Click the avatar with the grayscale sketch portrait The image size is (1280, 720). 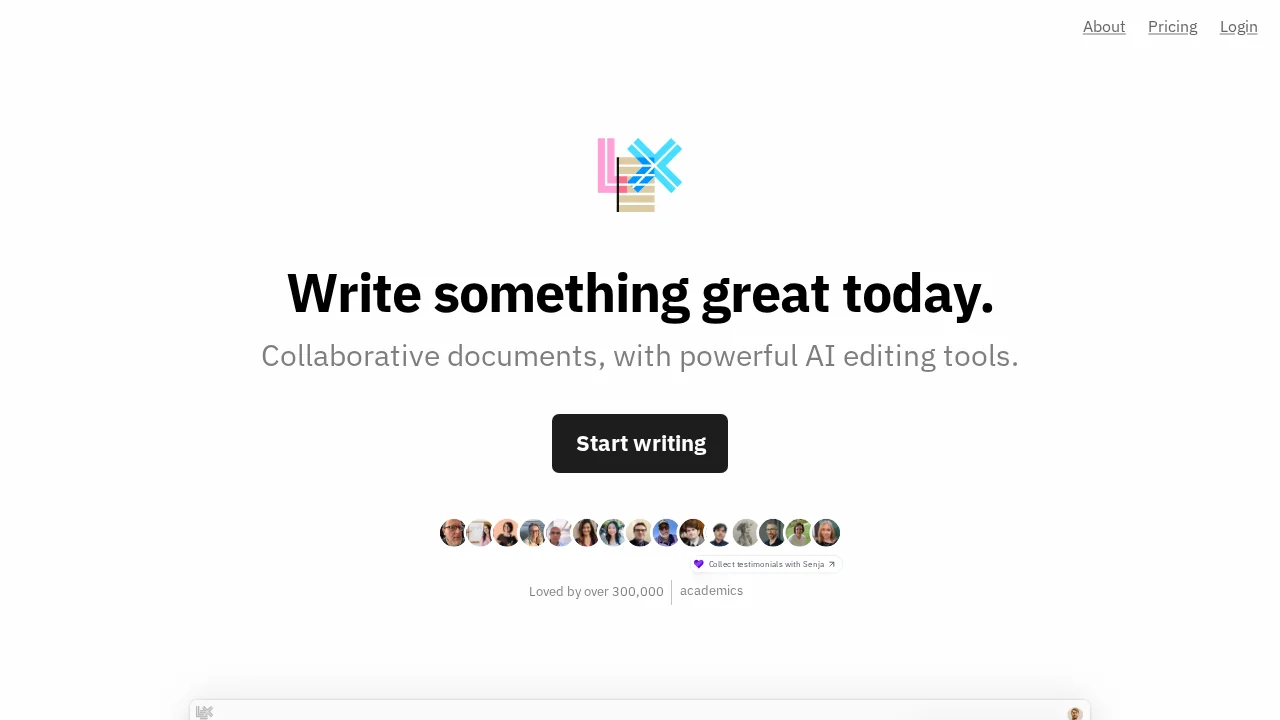pos(746,533)
